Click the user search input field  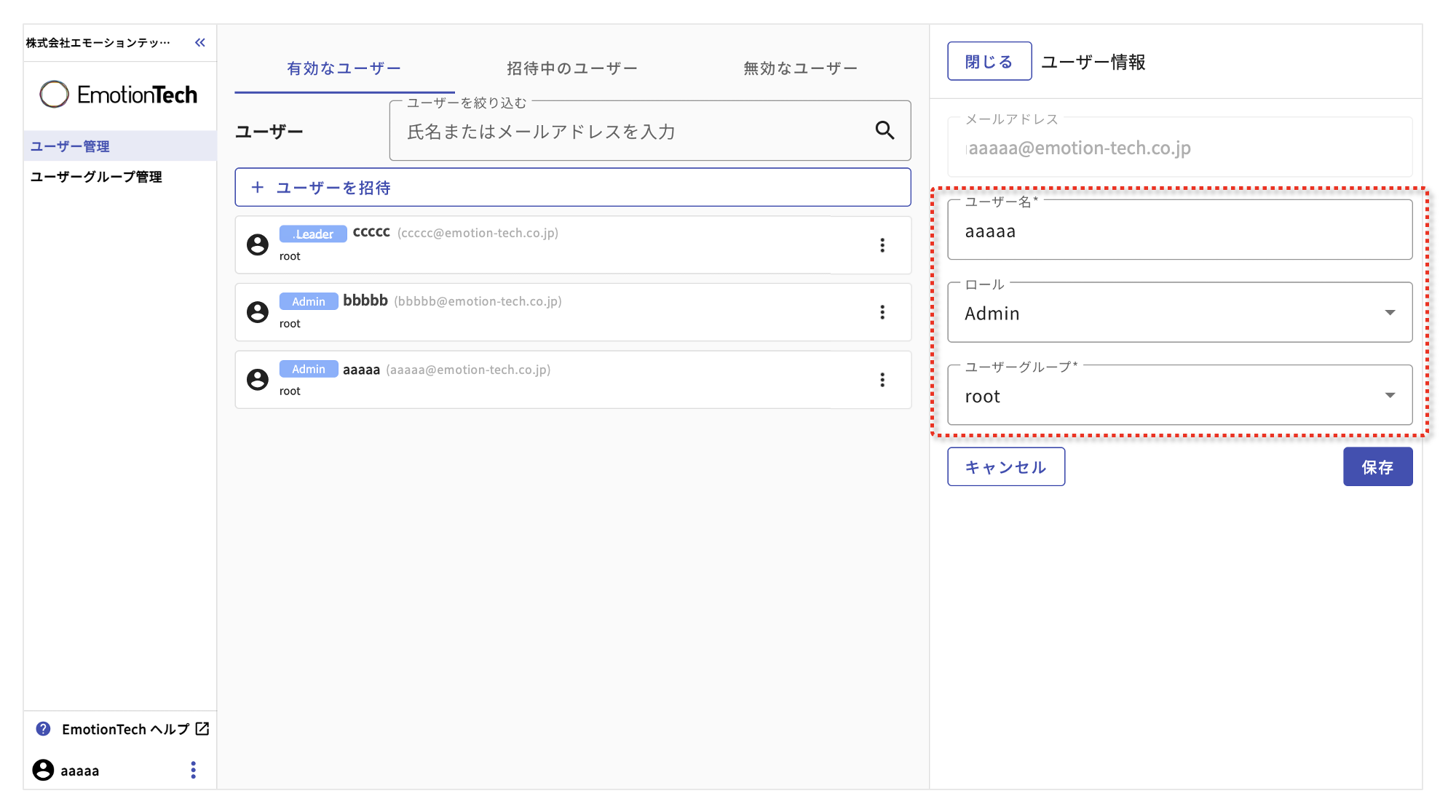pyautogui.click(x=641, y=132)
